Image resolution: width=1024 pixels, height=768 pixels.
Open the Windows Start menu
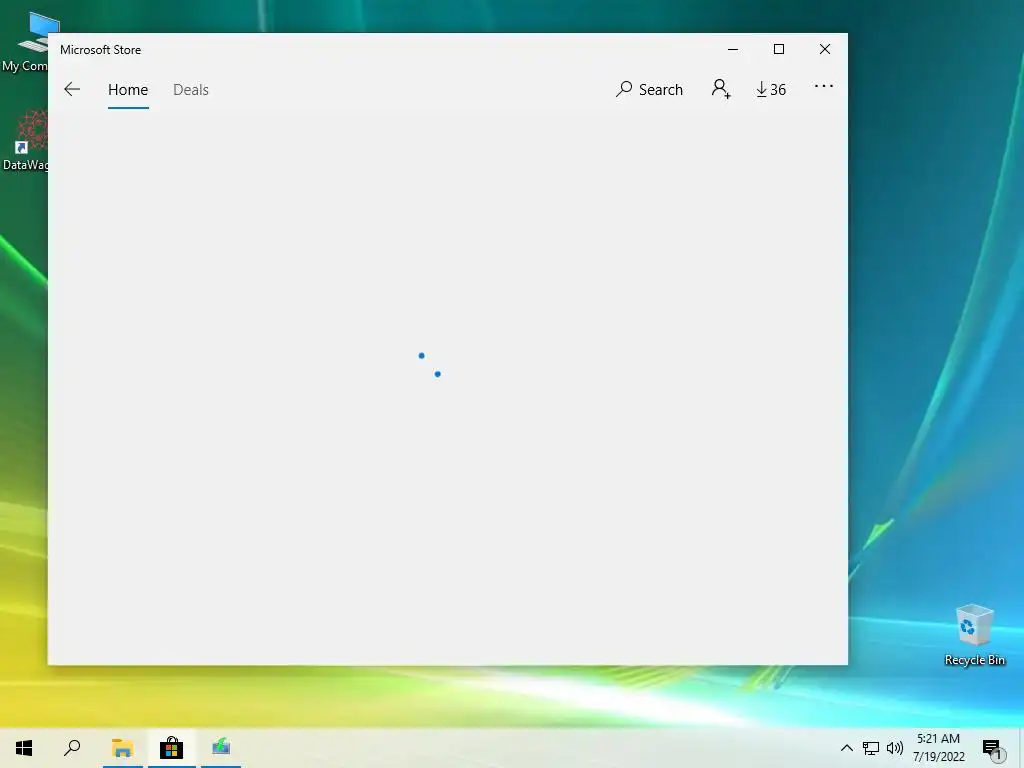pyautogui.click(x=24, y=748)
